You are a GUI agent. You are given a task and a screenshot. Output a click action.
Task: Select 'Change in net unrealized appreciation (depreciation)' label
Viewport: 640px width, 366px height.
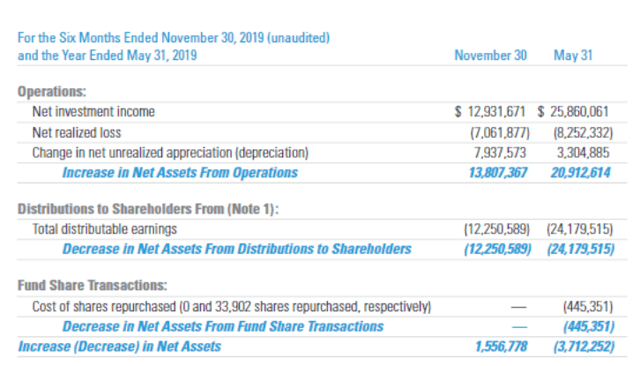coord(171,153)
